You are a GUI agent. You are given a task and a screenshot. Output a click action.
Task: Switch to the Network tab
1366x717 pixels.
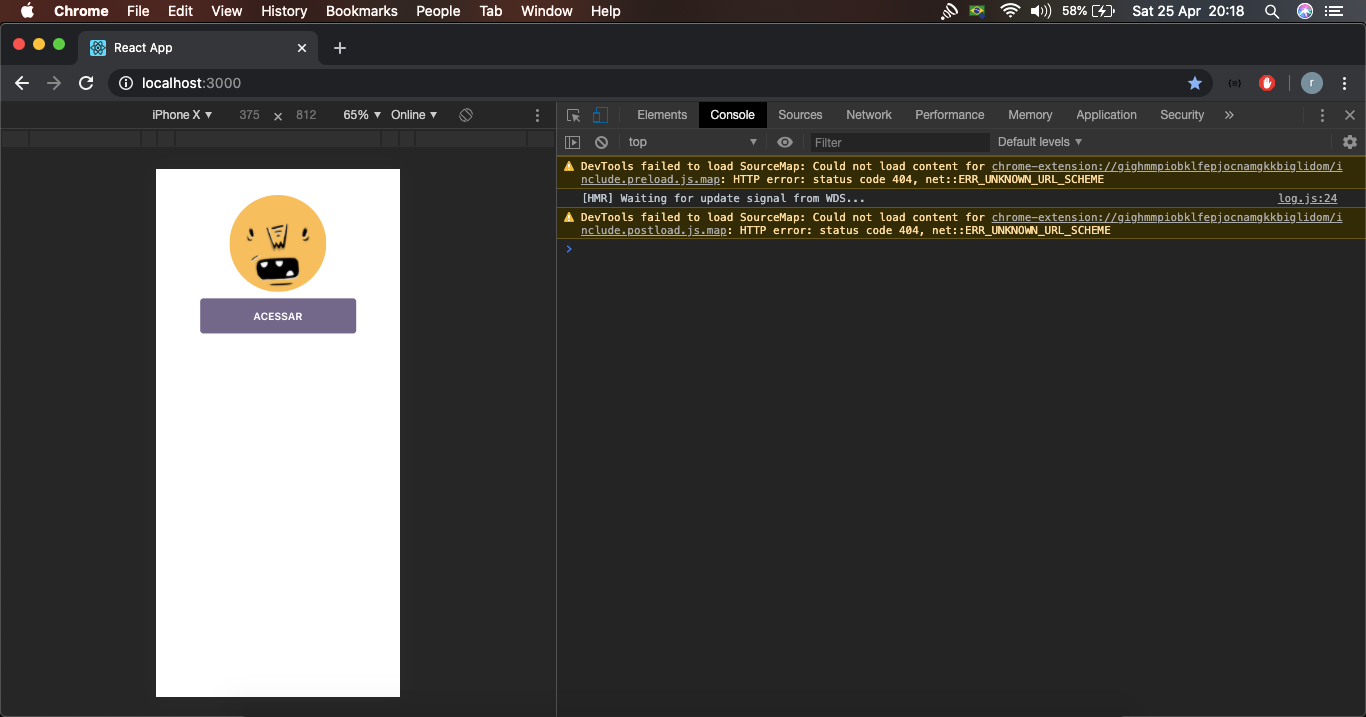pos(868,115)
